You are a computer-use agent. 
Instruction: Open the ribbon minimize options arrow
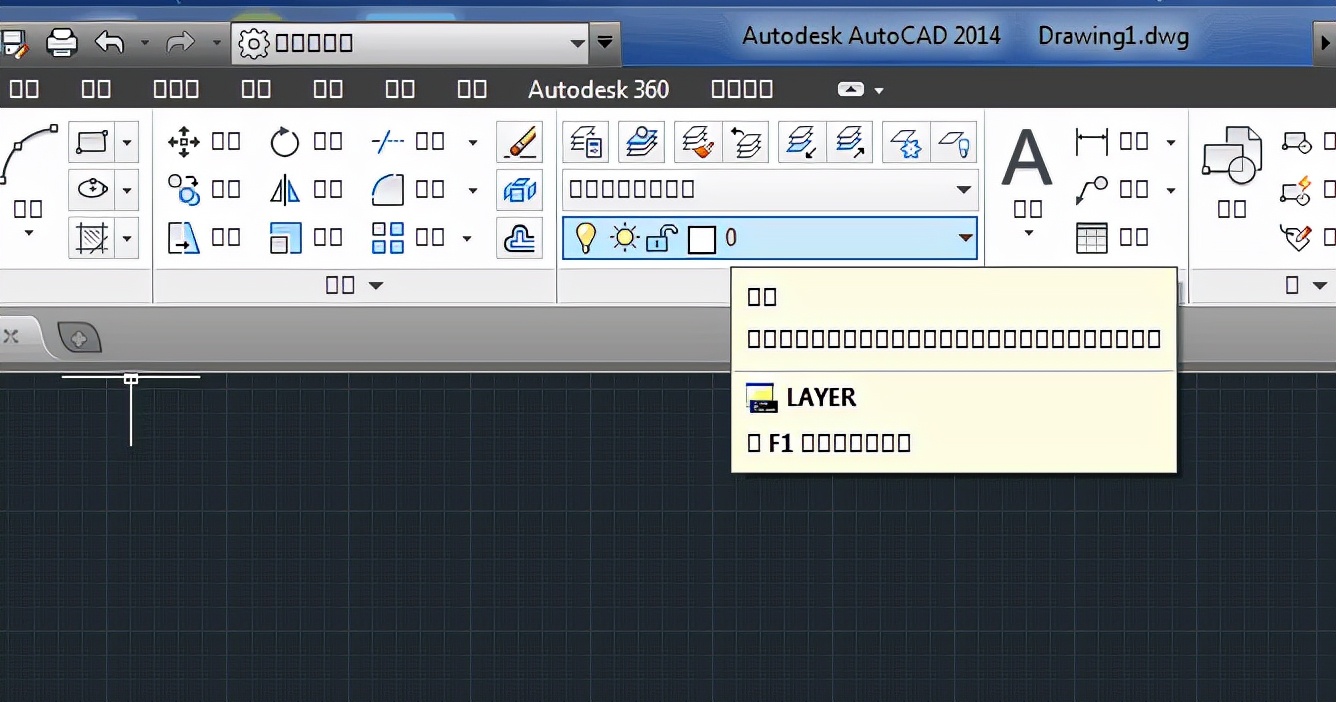point(879,90)
